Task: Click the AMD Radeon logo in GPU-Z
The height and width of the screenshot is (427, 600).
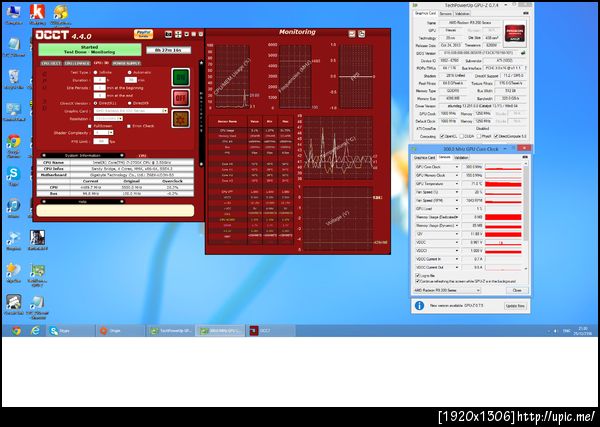Action: point(515,33)
